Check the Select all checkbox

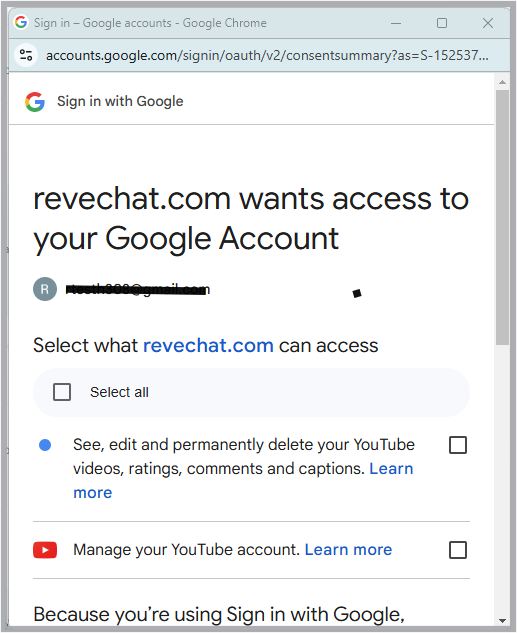(x=62, y=392)
